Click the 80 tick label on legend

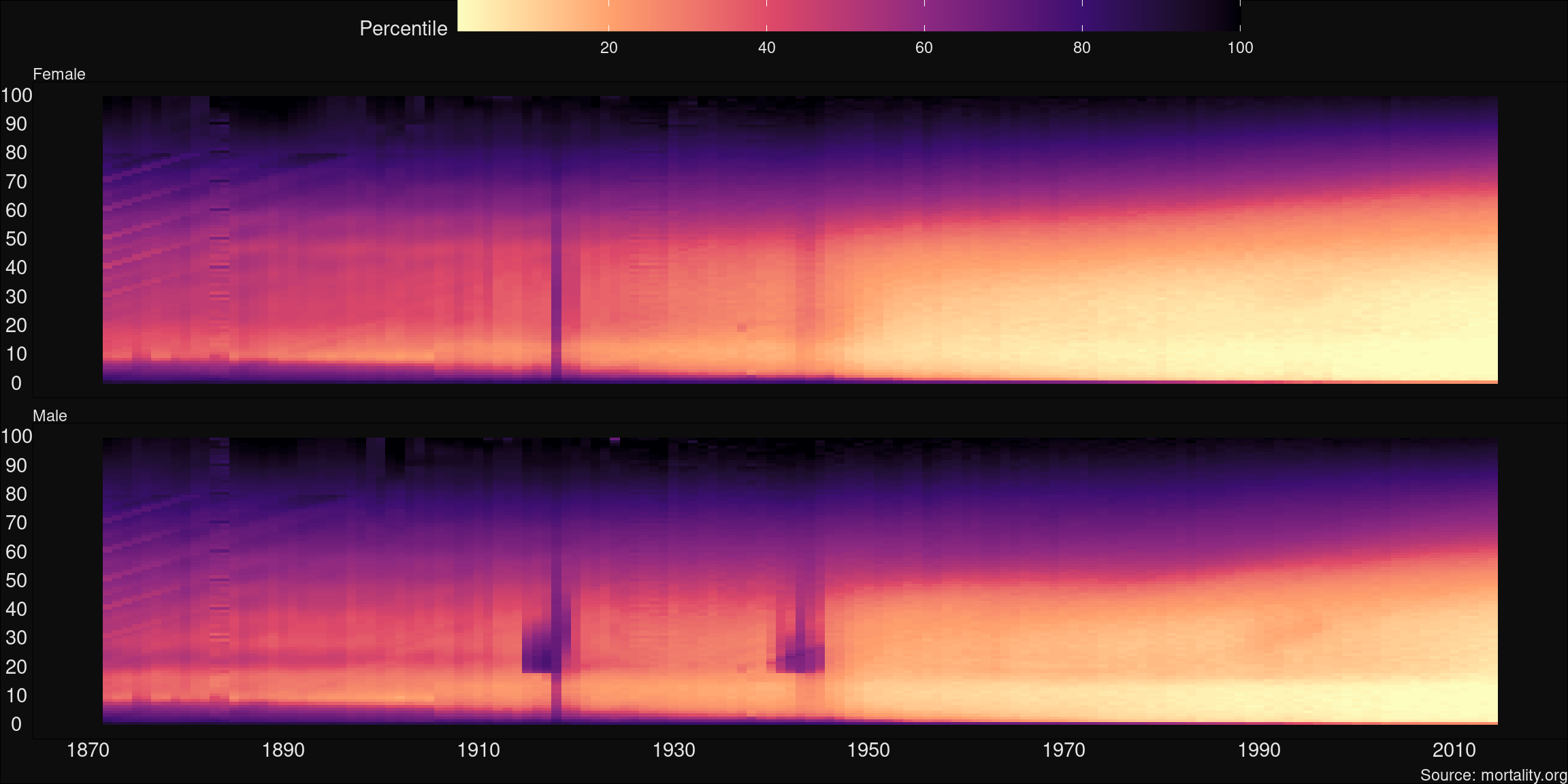[1081, 48]
